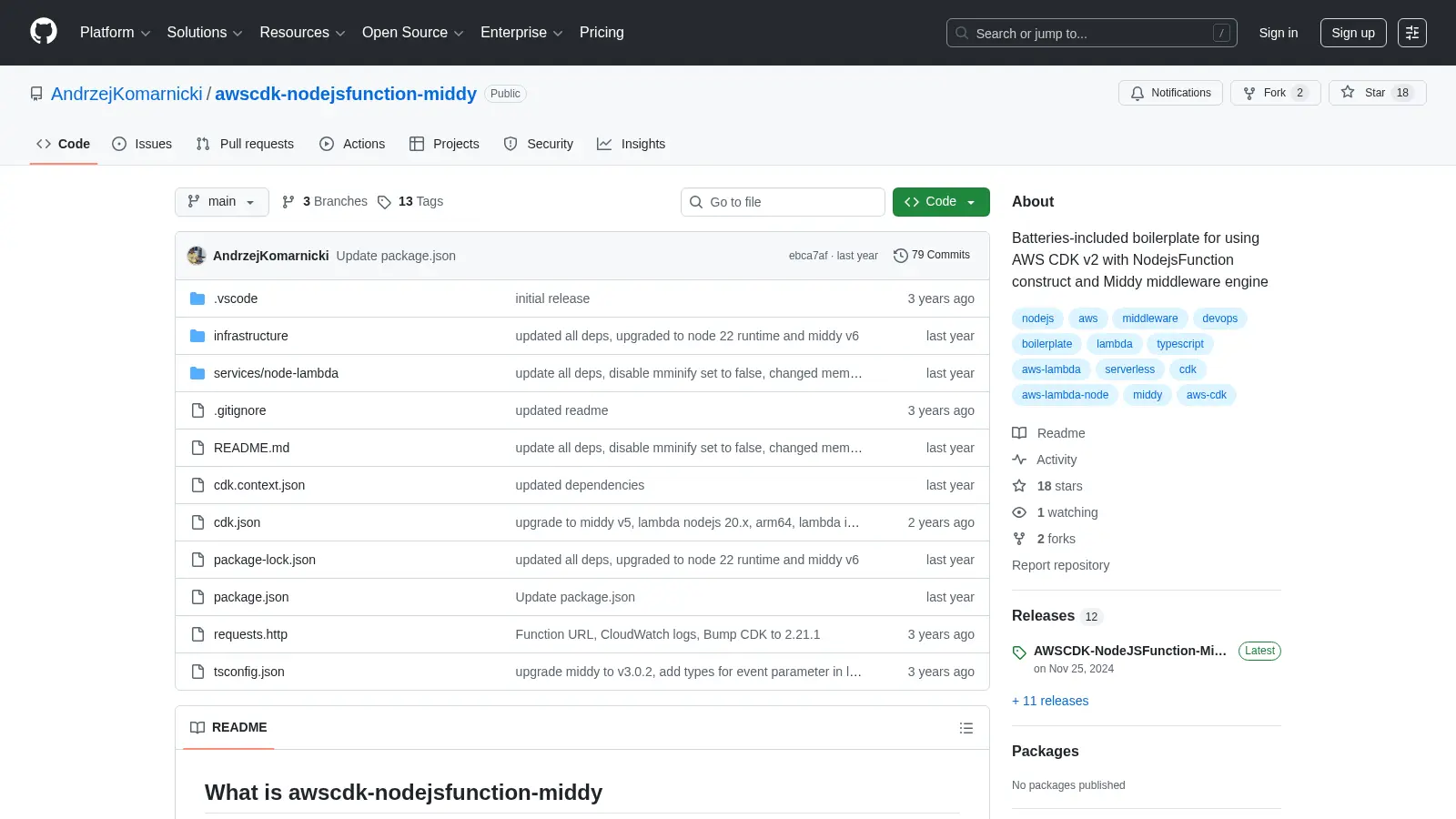This screenshot has width=1456, height=819.
Task: Switch to the Issues tab
Action: [142, 144]
